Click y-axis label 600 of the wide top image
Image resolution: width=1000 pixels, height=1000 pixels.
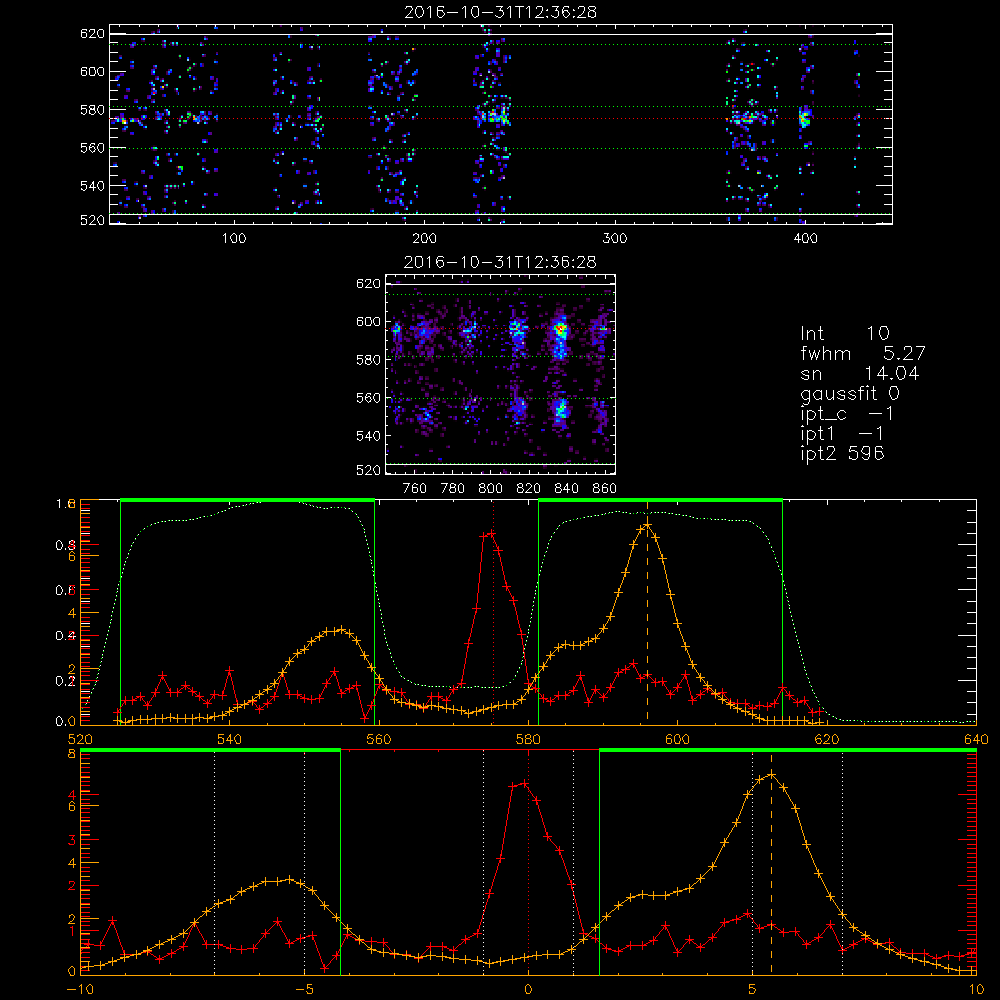tap(92, 71)
